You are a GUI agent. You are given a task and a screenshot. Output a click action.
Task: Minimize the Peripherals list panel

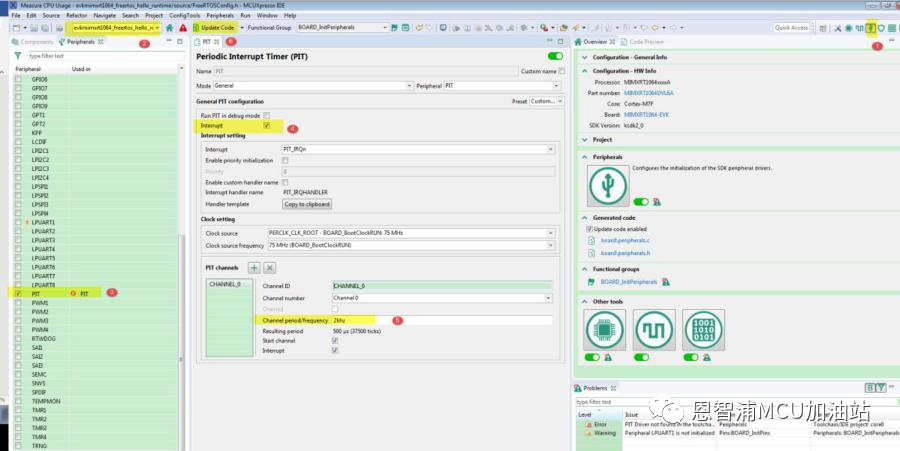point(169,41)
